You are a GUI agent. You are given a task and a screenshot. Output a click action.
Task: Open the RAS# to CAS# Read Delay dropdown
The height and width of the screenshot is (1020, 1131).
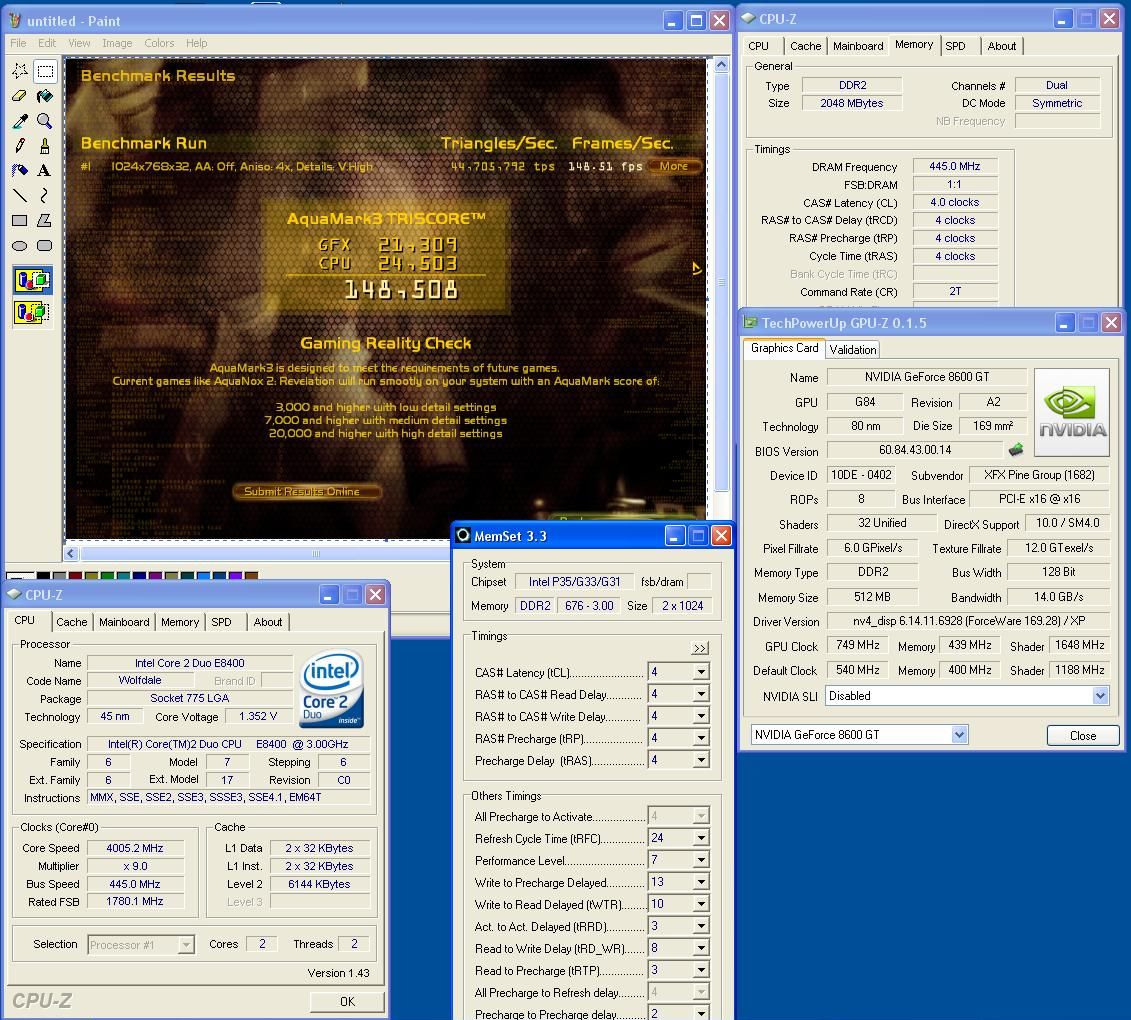pyautogui.click(x=700, y=694)
